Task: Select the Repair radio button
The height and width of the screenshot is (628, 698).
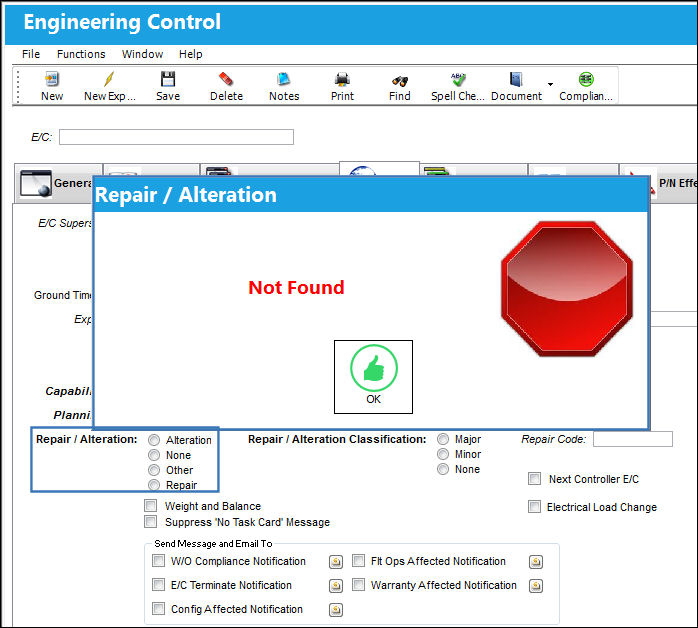Action: tap(154, 485)
